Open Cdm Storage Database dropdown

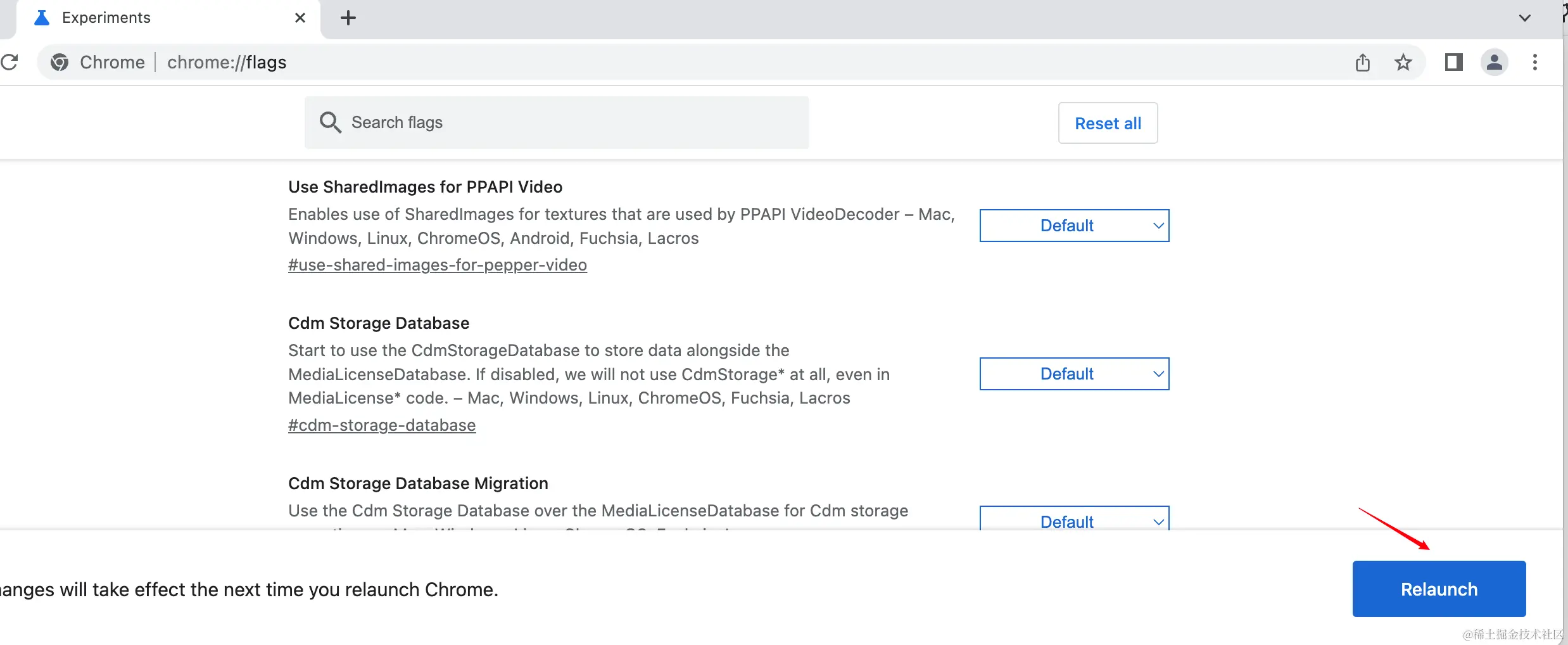coord(1074,374)
